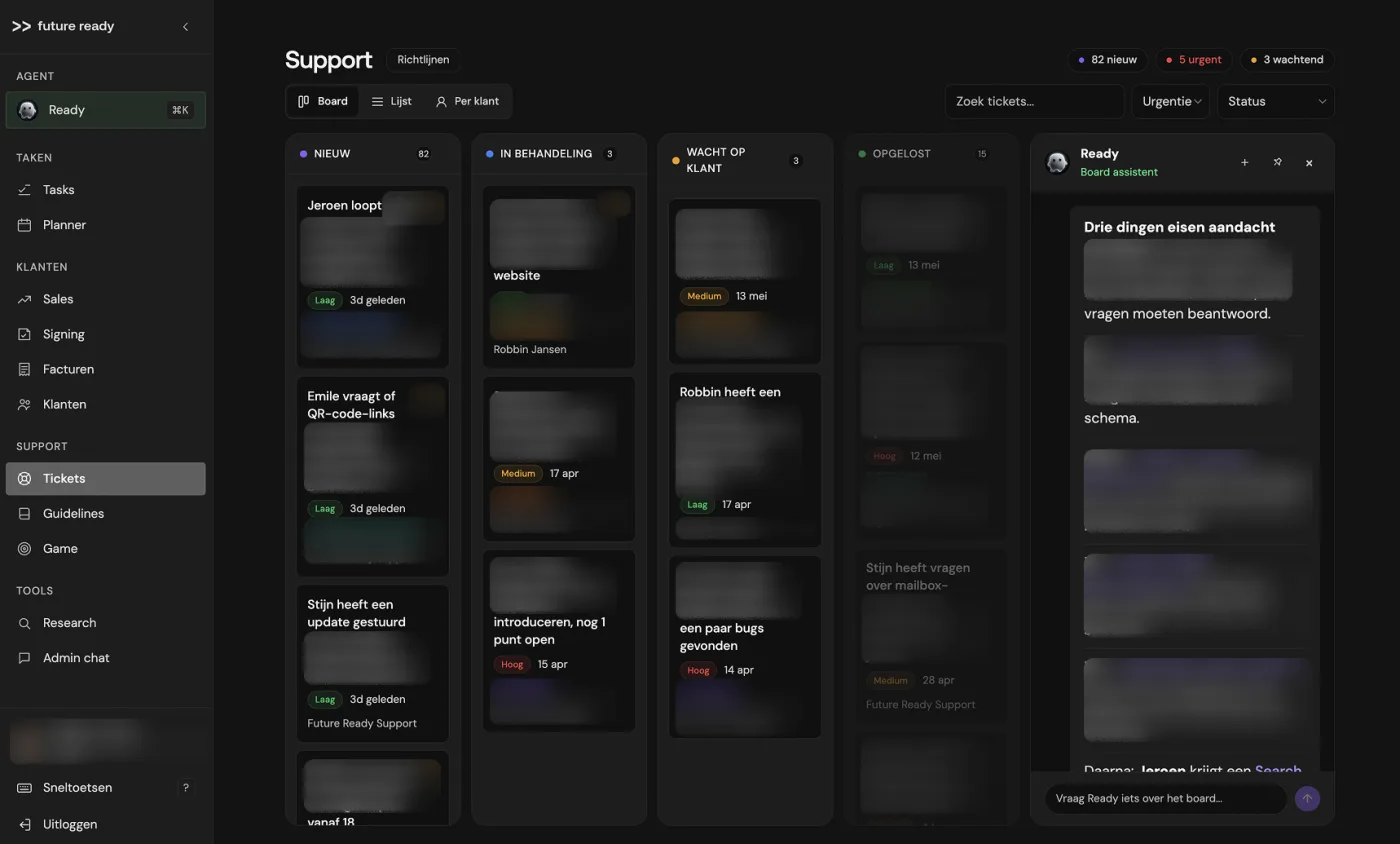Screen dimensions: 1400x844
Task: Click the Guidelines book icon
Action: coord(25,513)
